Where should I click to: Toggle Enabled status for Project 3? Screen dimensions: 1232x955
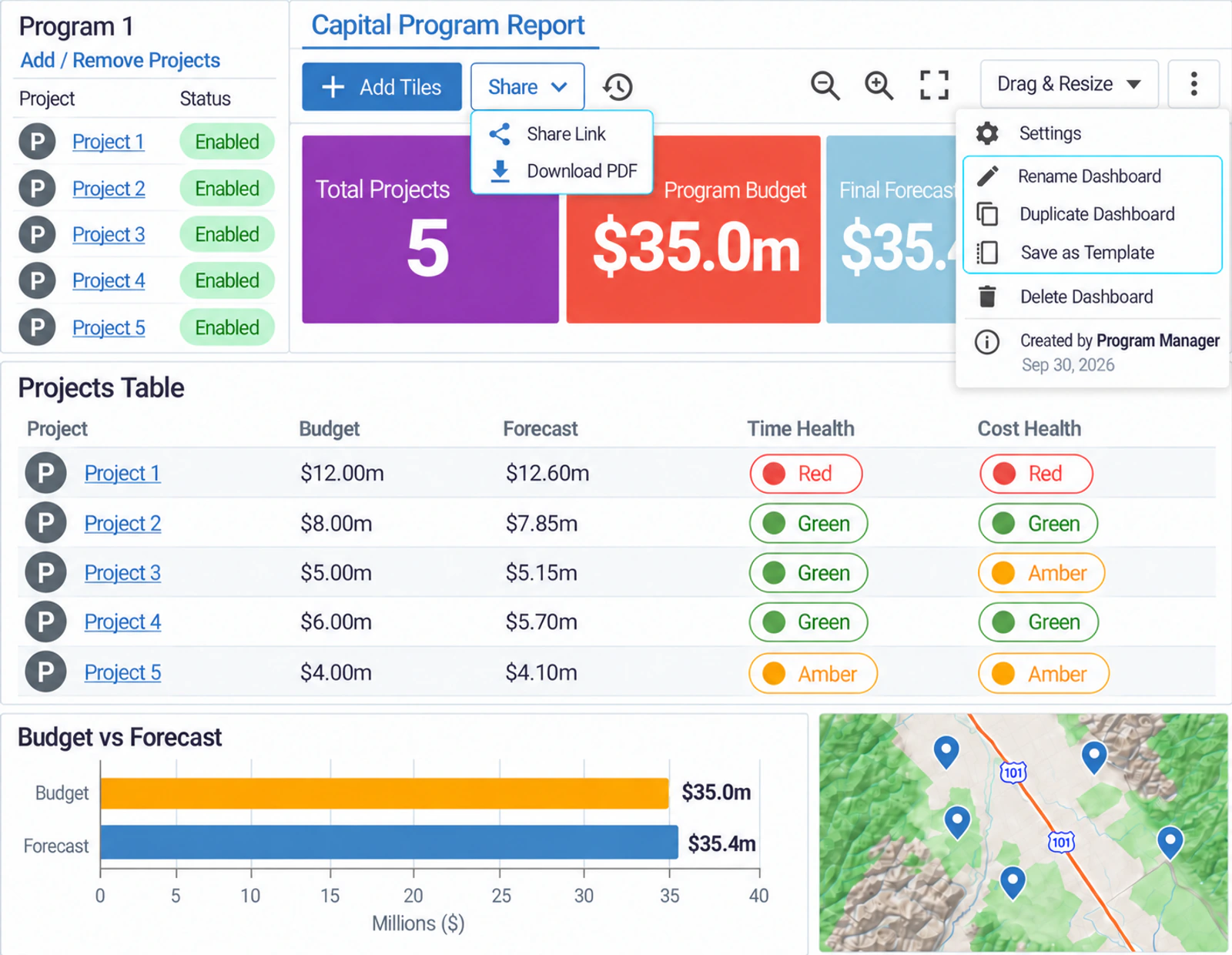tap(227, 234)
